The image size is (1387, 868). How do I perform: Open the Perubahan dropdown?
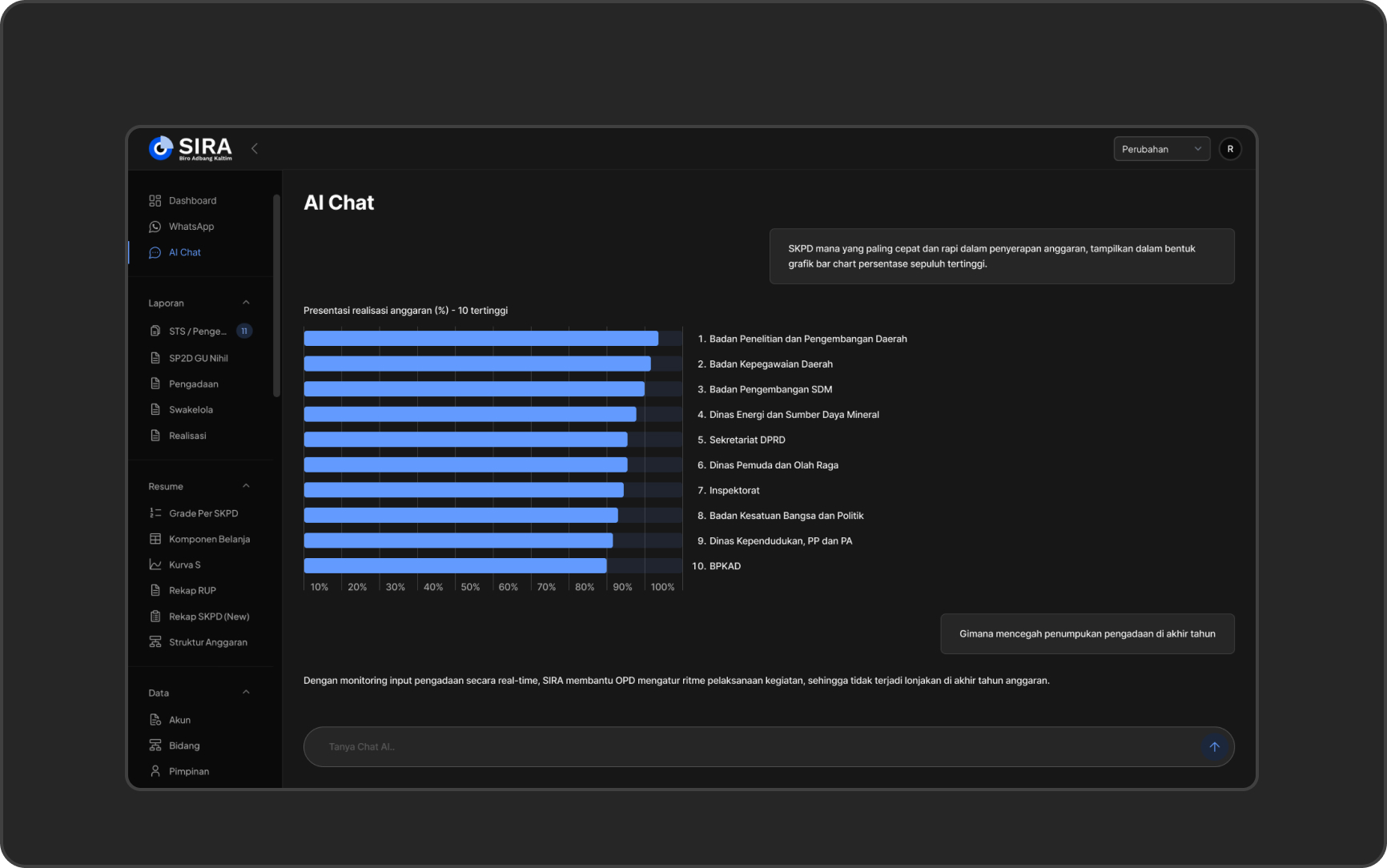[x=1161, y=149]
